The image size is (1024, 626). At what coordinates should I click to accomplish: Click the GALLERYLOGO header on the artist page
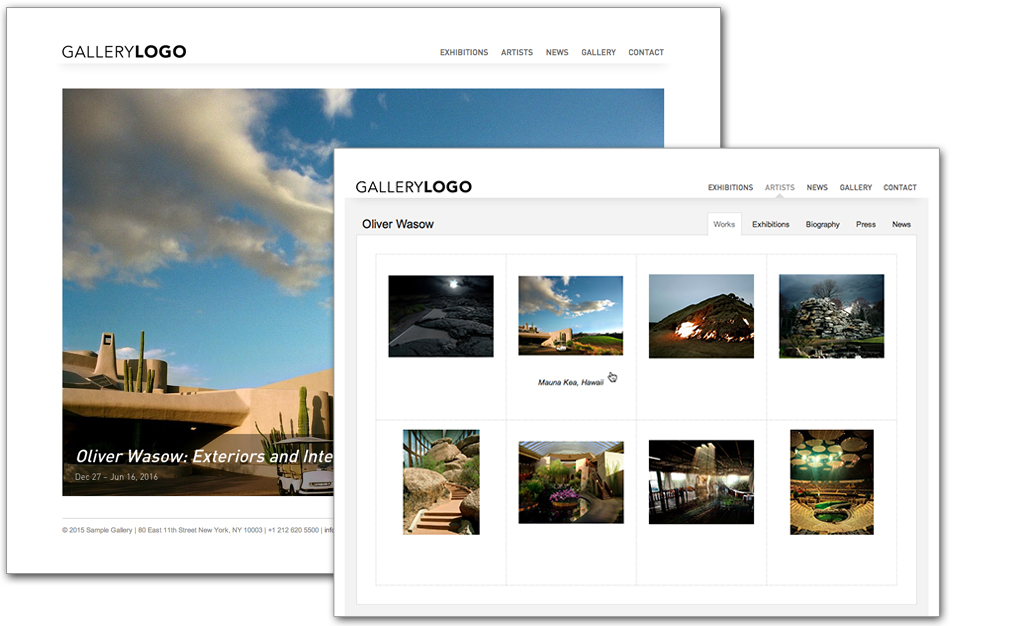click(414, 185)
